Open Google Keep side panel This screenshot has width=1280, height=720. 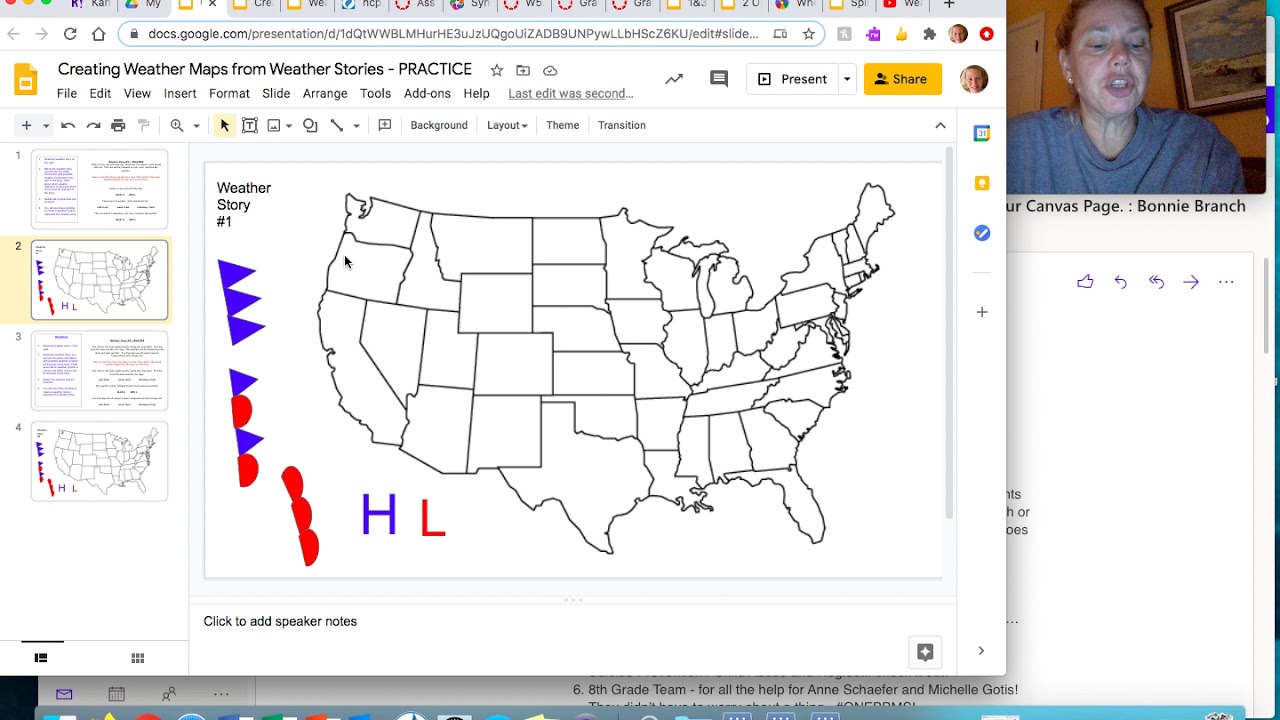(982, 183)
